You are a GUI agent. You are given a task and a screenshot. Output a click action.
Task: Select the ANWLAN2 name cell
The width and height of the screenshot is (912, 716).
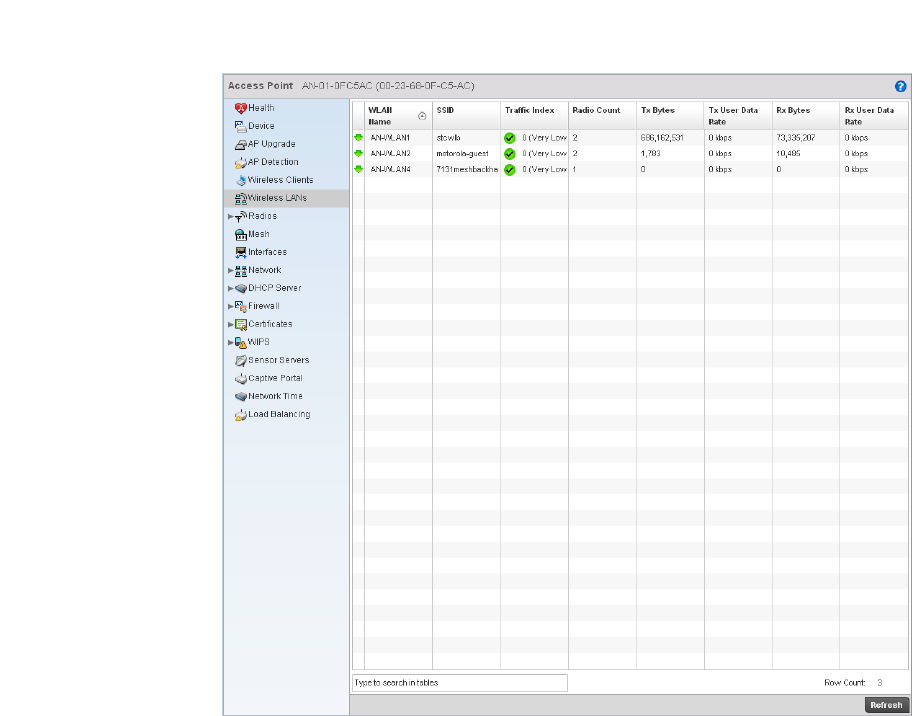[390, 154]
